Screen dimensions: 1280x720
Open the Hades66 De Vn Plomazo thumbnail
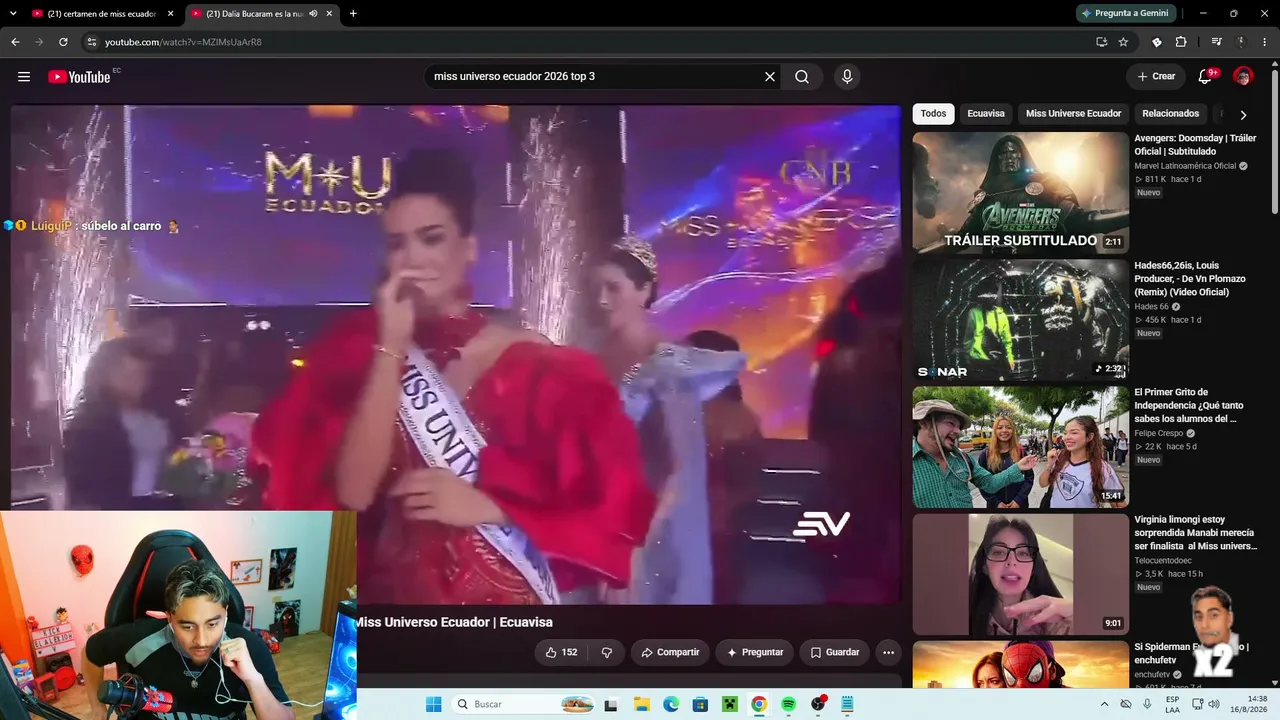click(x=1020, y=320)
